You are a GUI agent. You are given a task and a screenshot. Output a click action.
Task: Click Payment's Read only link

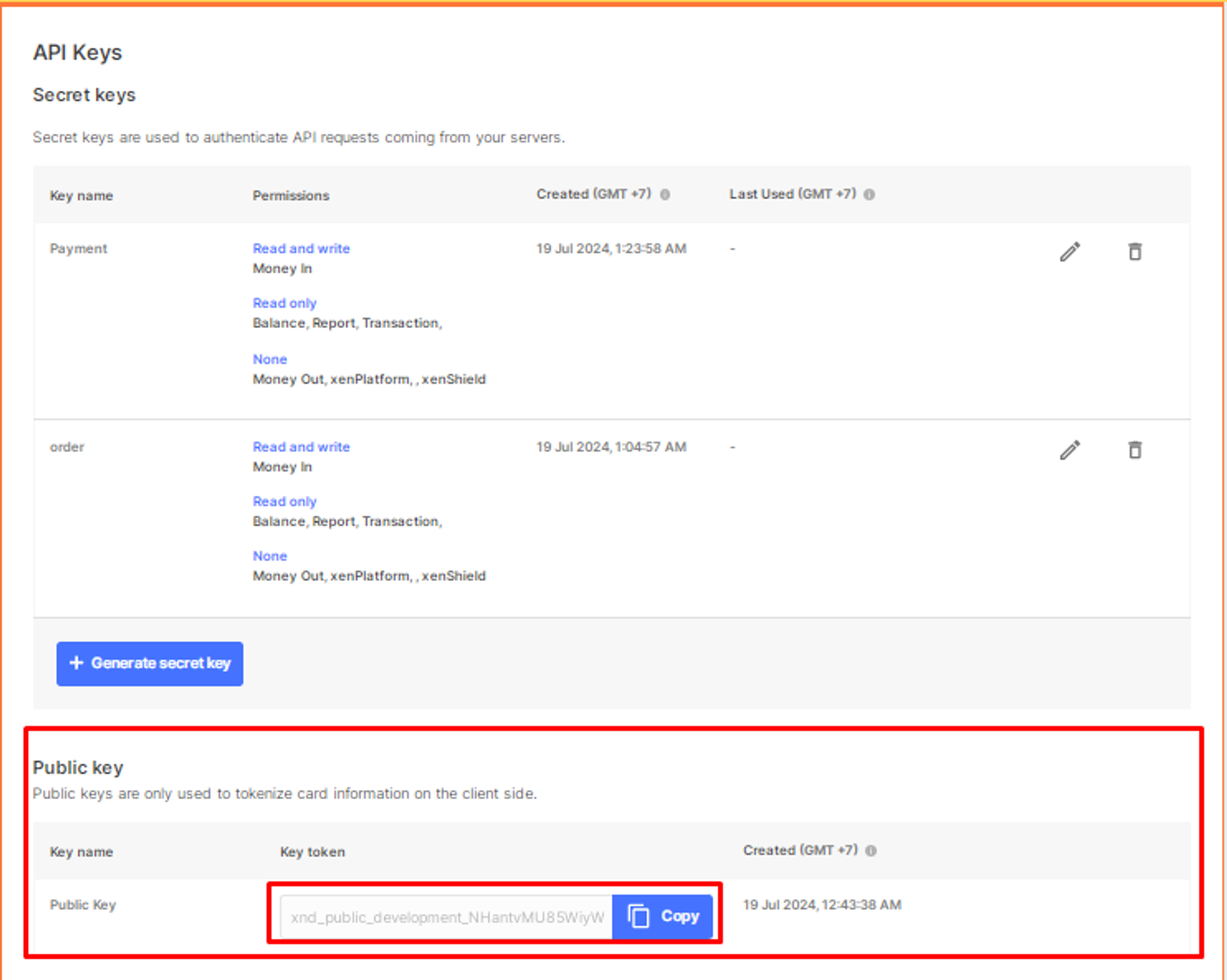click(284, 303)
